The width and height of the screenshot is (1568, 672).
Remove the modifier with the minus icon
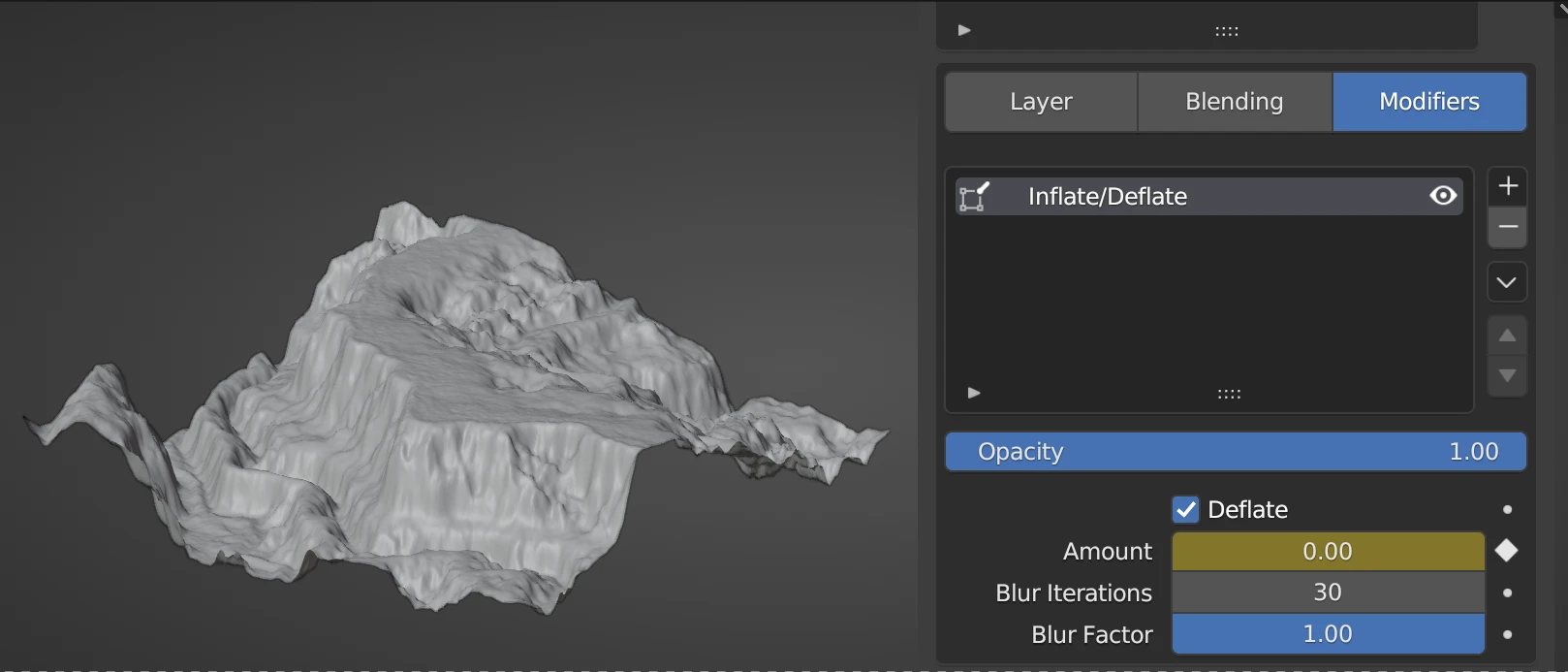point(1507,227)
